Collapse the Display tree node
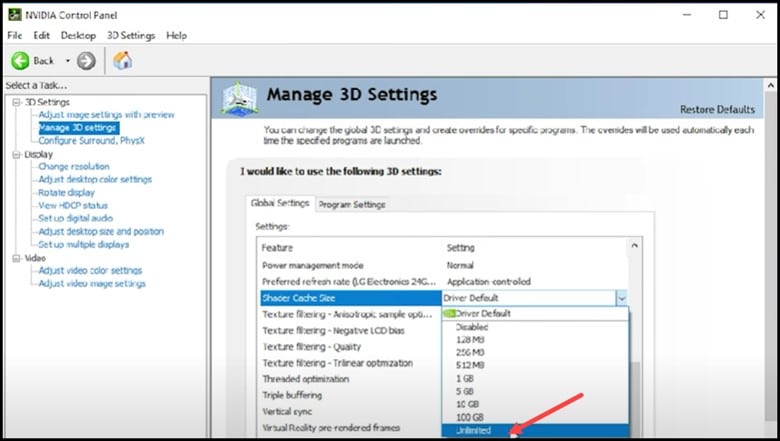This screenshot has width=780, height=441. coord(15,154)
